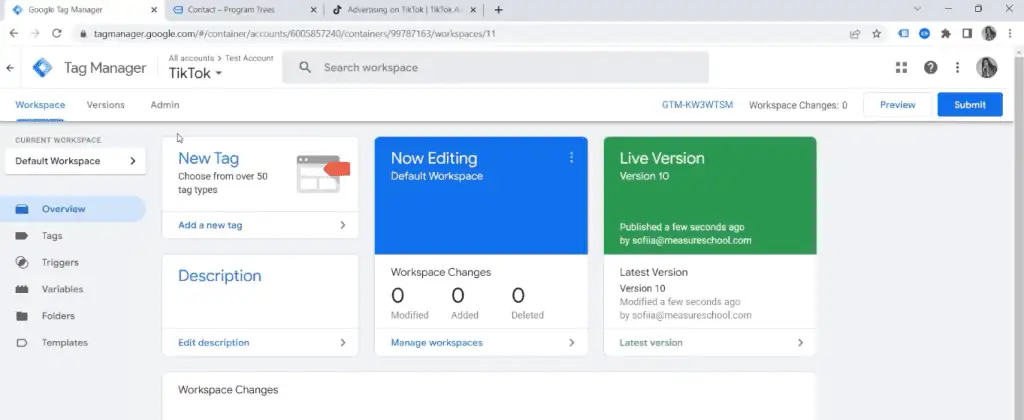Image resolution: width=1024 pixels, height=420 pixels.
Task: Click the first blue extension icon
Action: 903,33
